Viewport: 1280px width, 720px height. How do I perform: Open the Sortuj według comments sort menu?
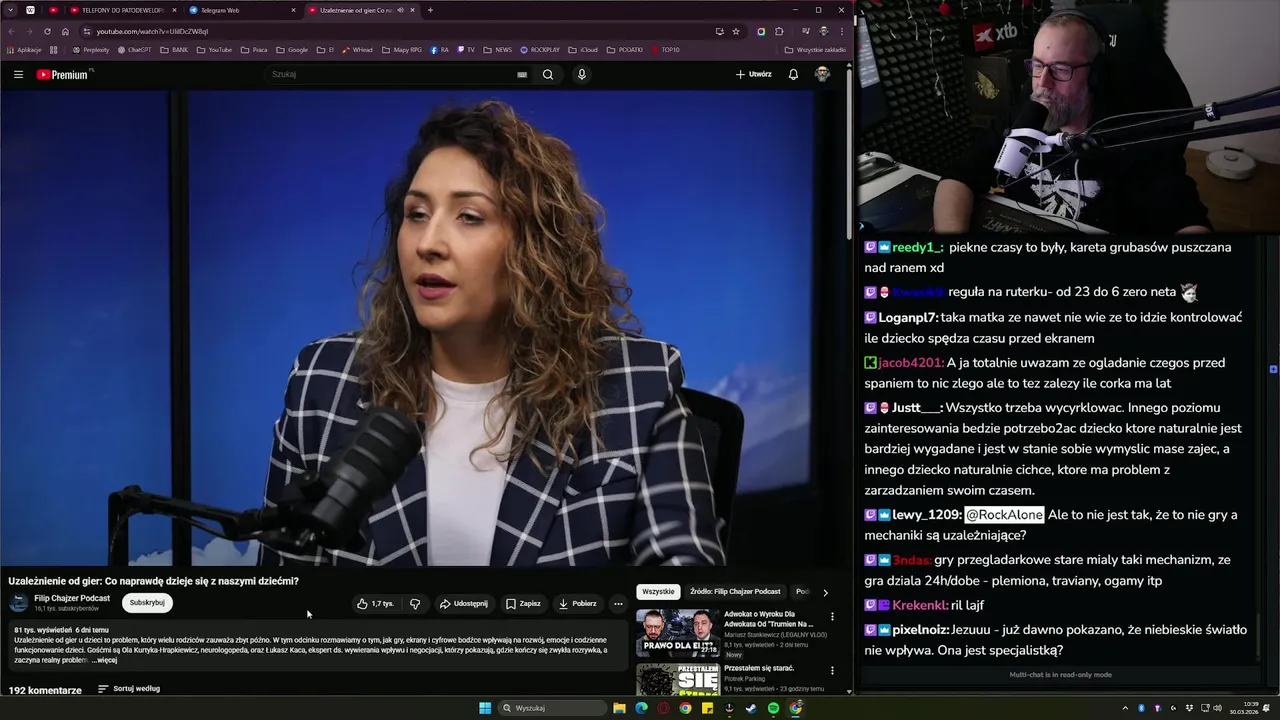click(129, 689)
